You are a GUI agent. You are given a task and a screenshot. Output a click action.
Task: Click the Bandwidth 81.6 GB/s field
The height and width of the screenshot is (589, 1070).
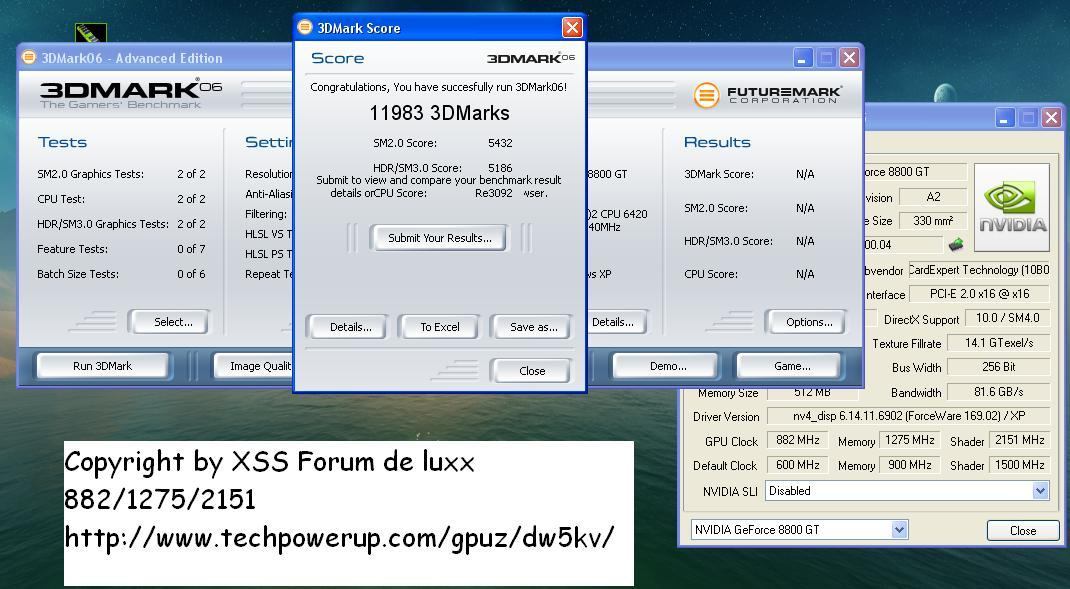coord(998,392)
